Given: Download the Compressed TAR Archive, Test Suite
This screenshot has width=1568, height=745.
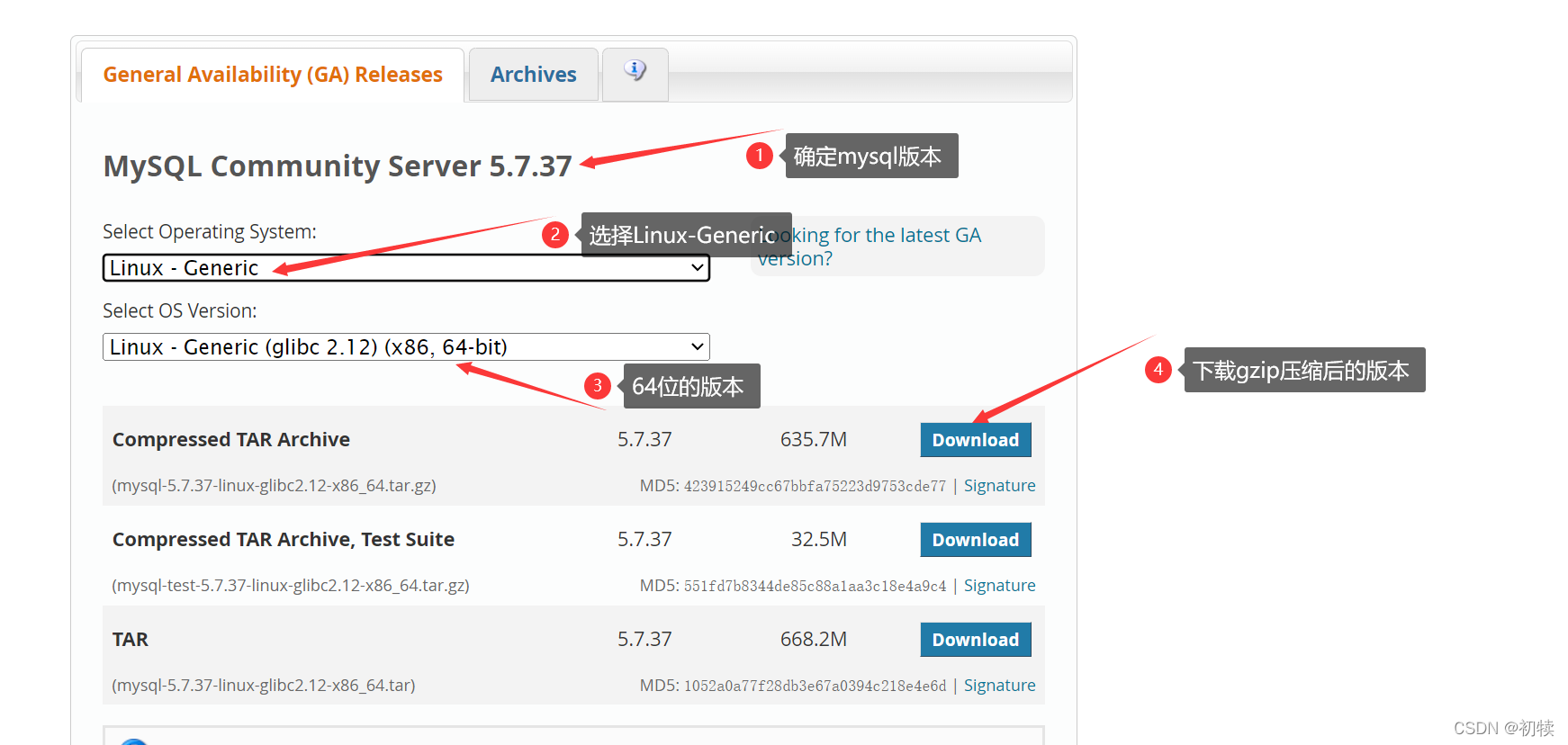Looking at the screenshot, I should (976, 540).
